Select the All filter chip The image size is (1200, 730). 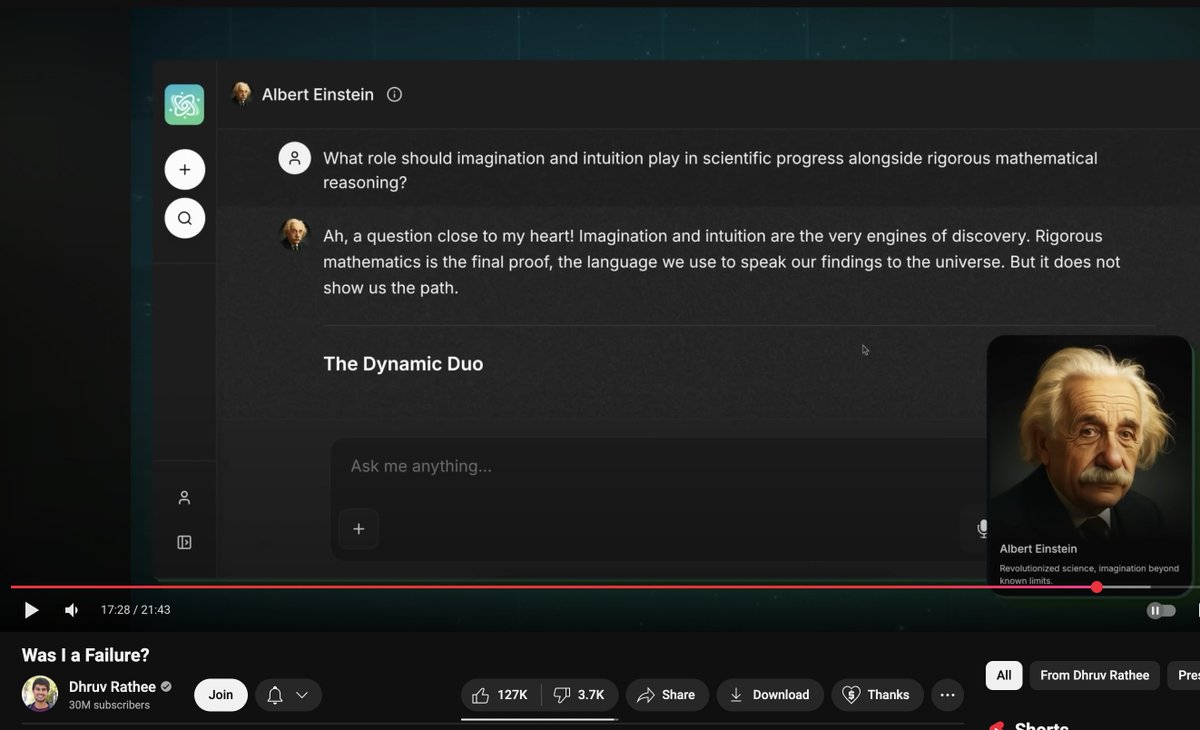1003,675
